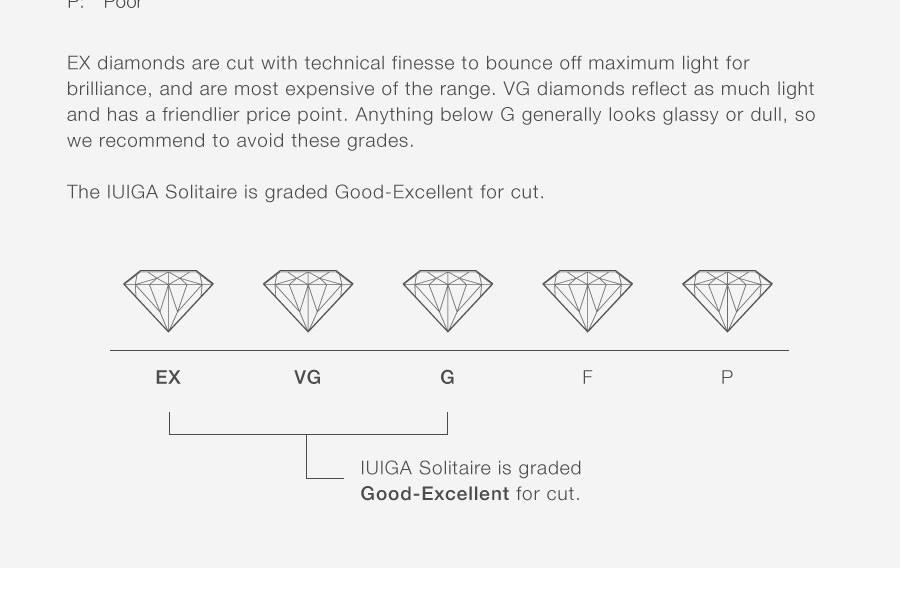Screen dimensions: 900x600
Task: Click the partially visible 'Poor' text at top
Action: (123, 5)
